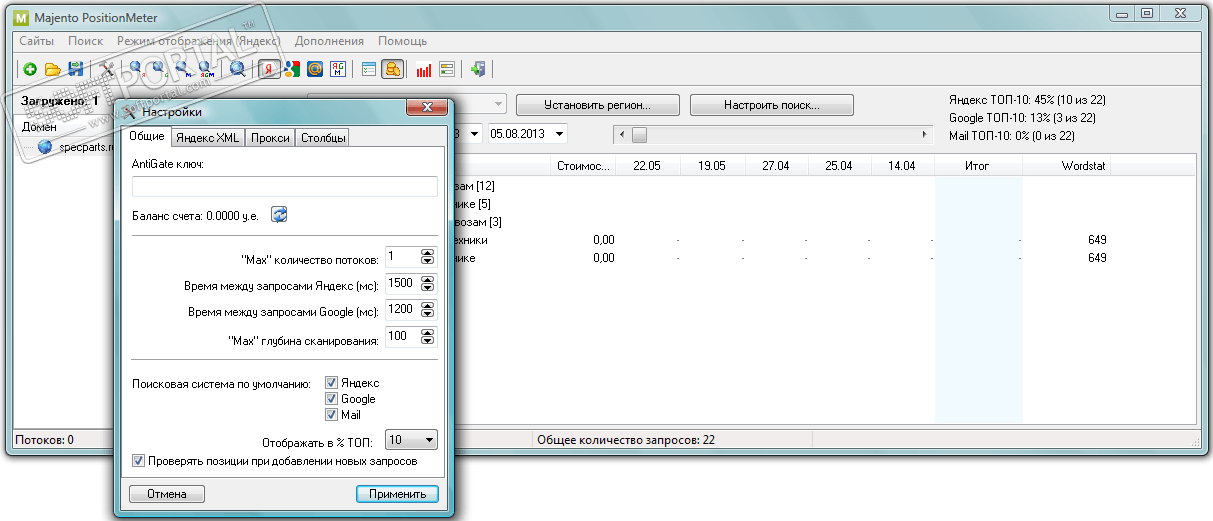Check positions in Mail (magnifier with M)

pos(183,69)
